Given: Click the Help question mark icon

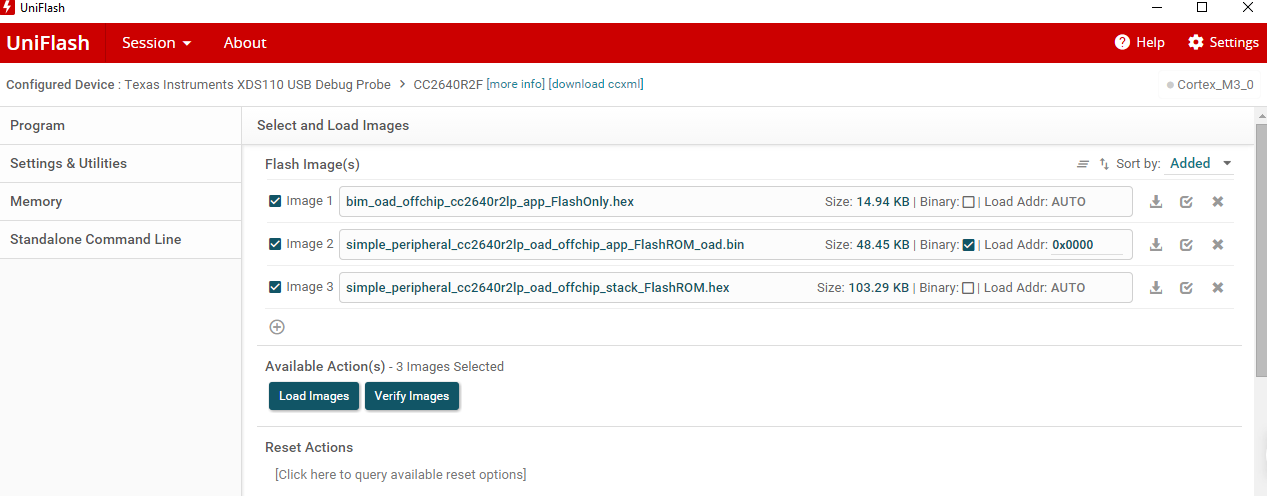Looking at the screenshot, I should coord(1122,42).
